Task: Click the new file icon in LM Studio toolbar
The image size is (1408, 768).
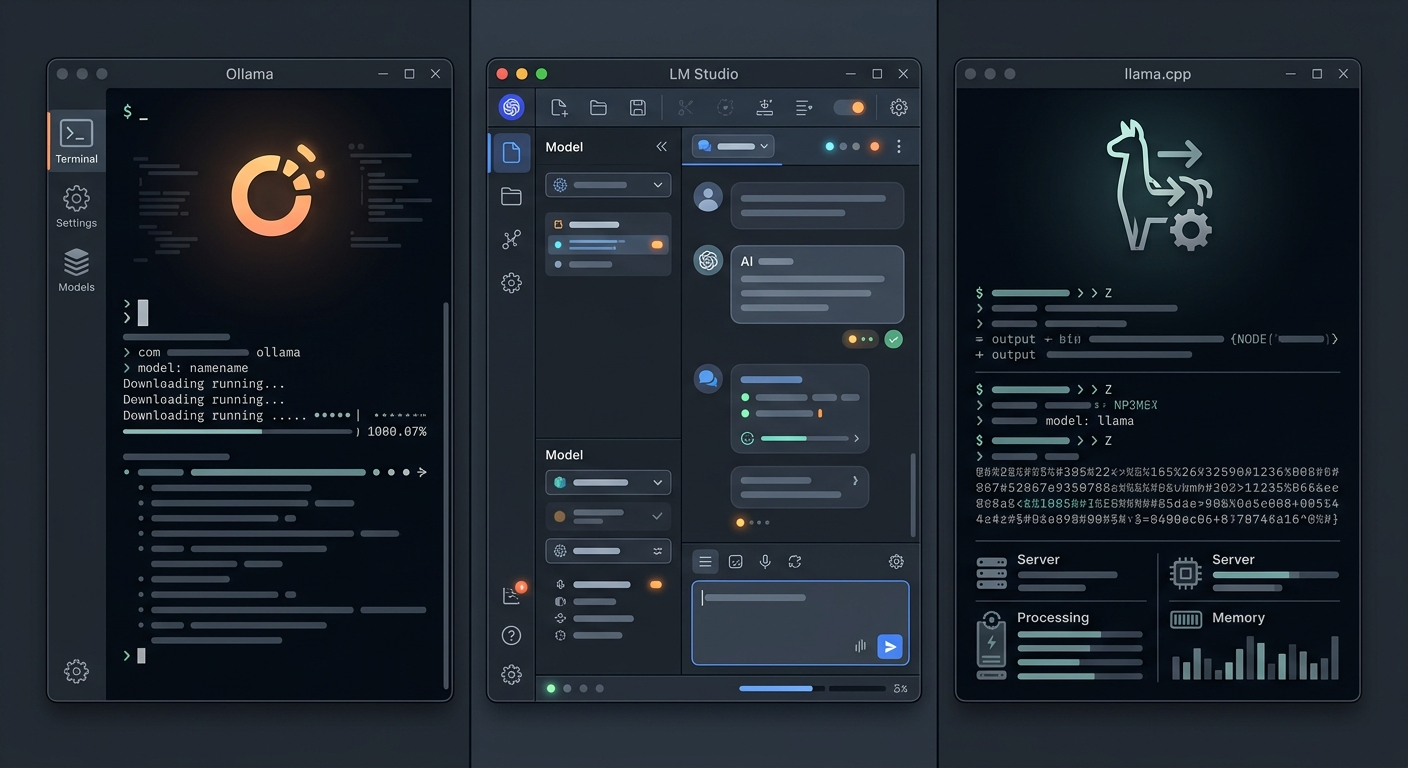Action: [559, 107]
